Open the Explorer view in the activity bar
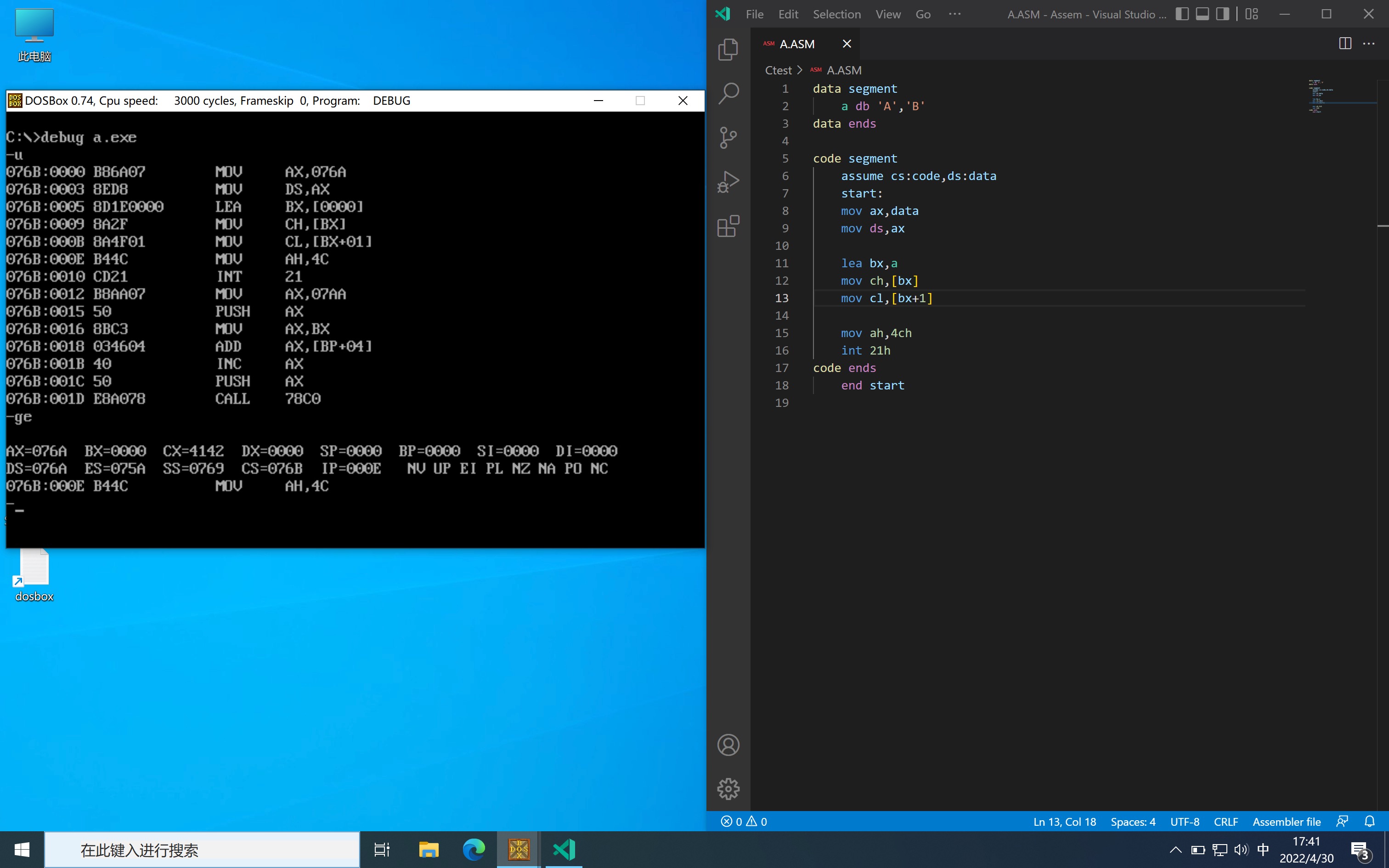 click(728, 50)
